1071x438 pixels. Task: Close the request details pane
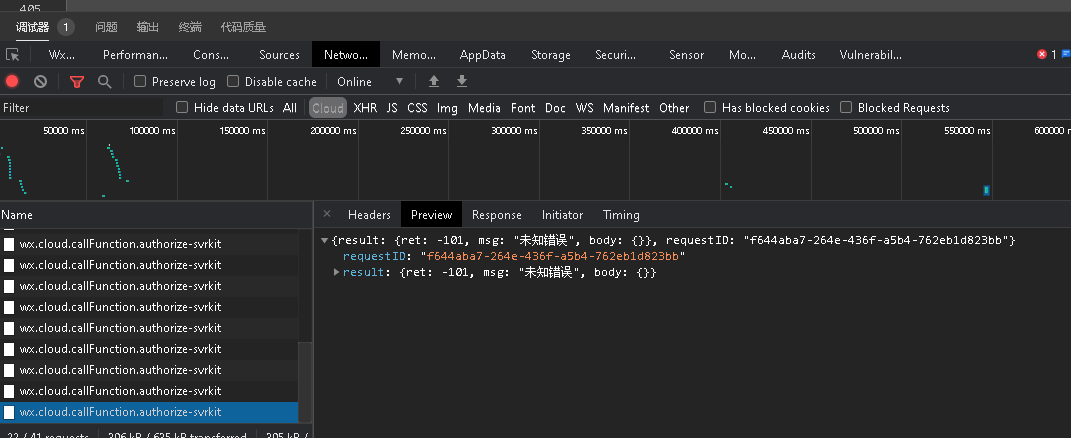click(x=327, y=214)
